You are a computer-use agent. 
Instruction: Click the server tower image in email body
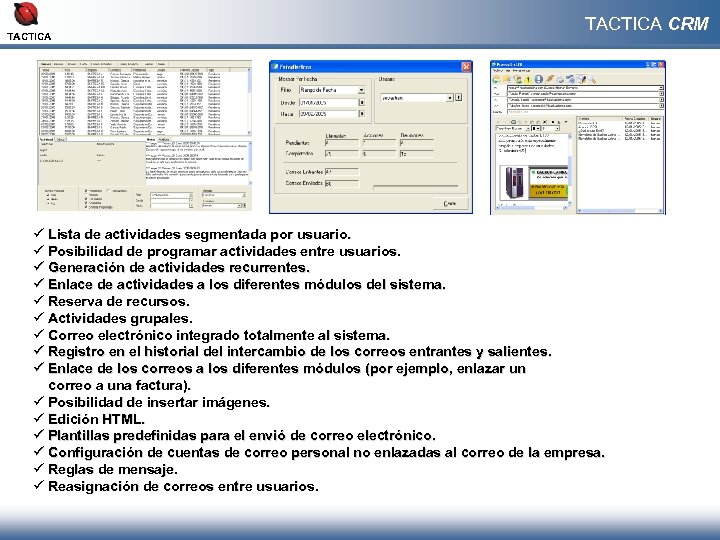point(514,183)
